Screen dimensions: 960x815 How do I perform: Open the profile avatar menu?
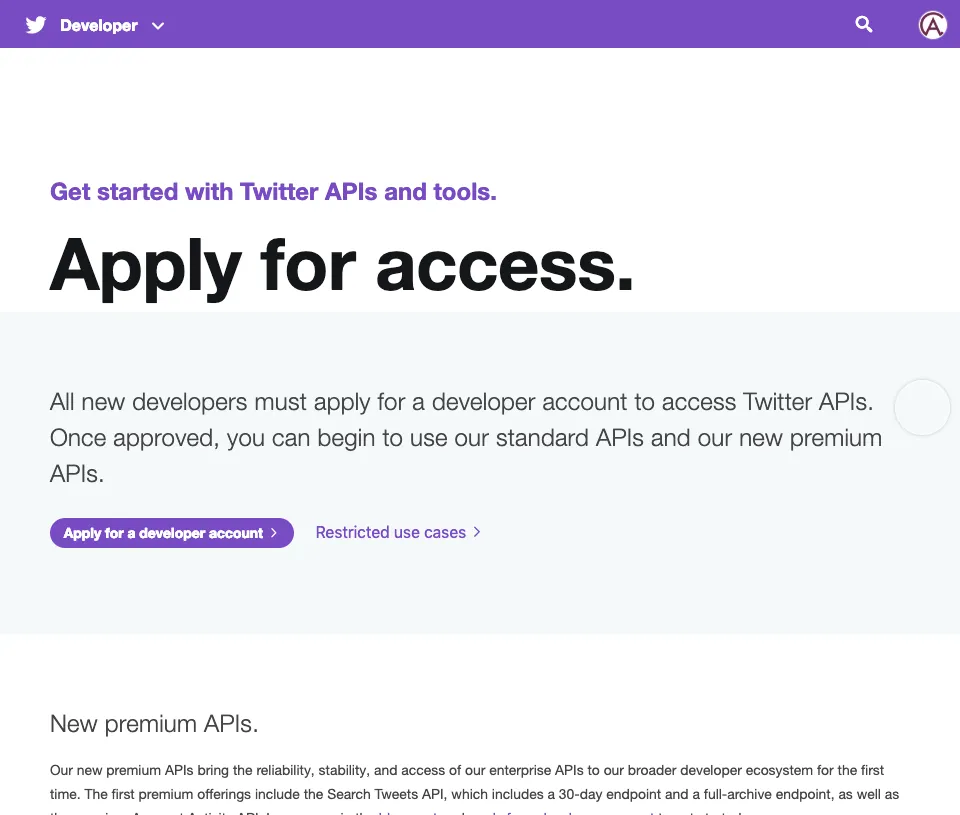[x=932, y=26]
